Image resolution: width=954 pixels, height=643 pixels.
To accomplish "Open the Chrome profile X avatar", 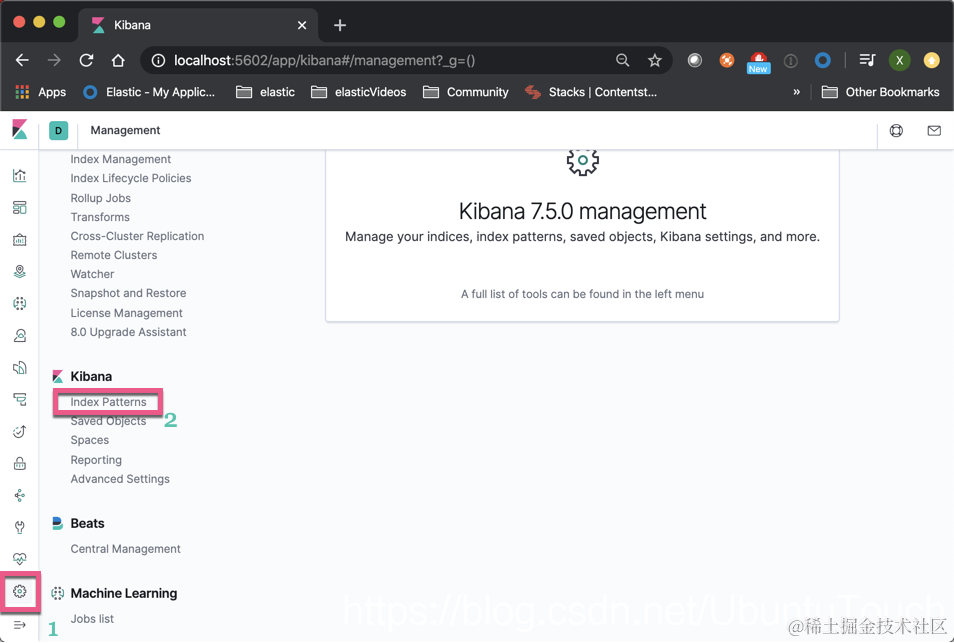I will pos(899,60).
